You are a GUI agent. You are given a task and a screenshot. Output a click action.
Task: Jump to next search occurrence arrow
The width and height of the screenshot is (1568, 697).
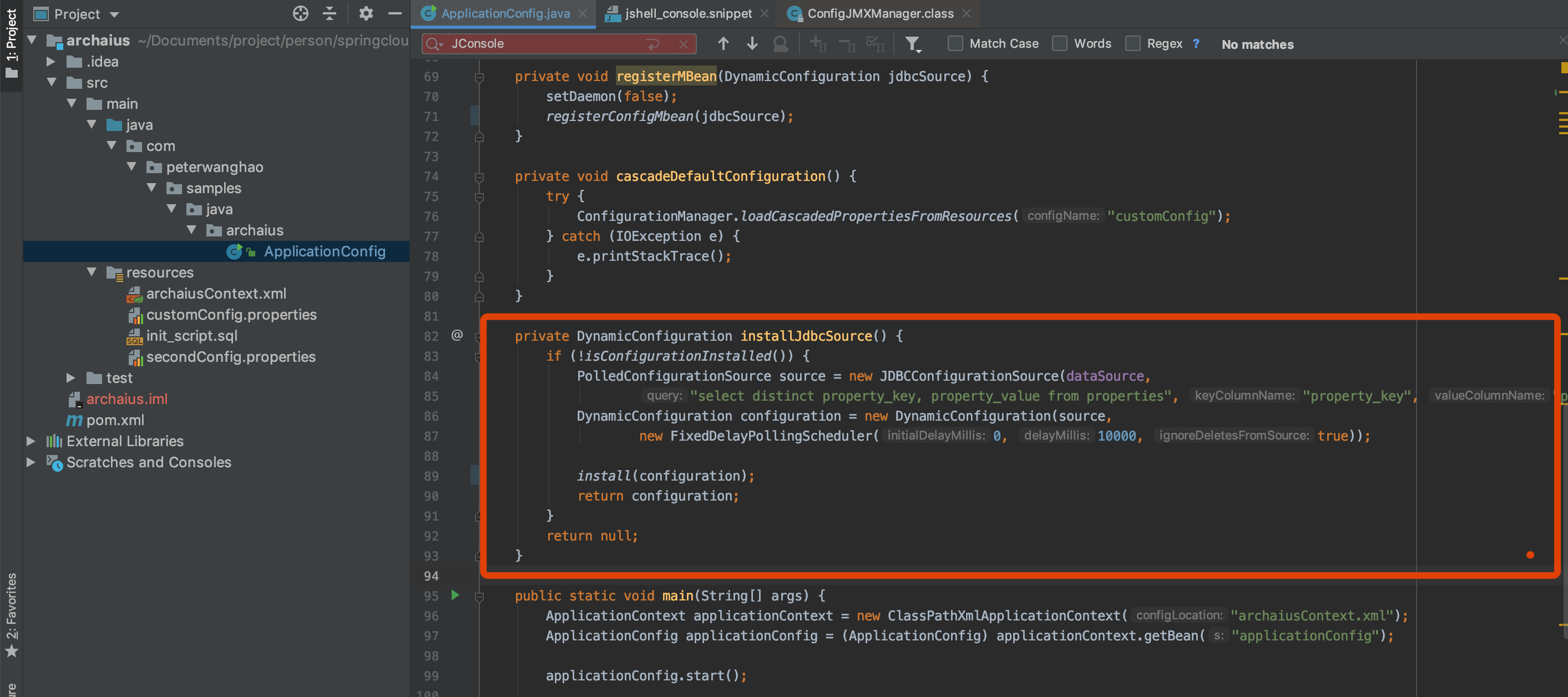[752, 44]
